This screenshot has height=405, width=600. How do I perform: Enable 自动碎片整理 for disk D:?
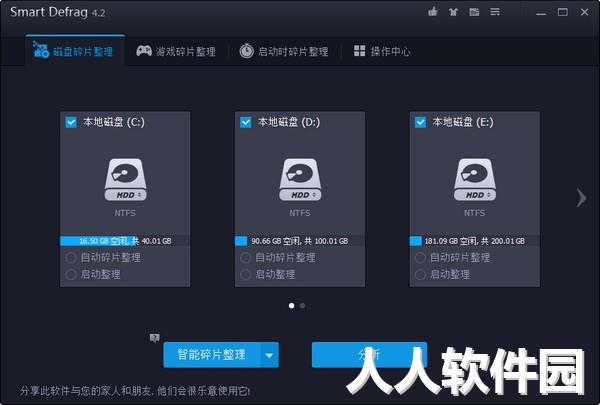point(245,258)
